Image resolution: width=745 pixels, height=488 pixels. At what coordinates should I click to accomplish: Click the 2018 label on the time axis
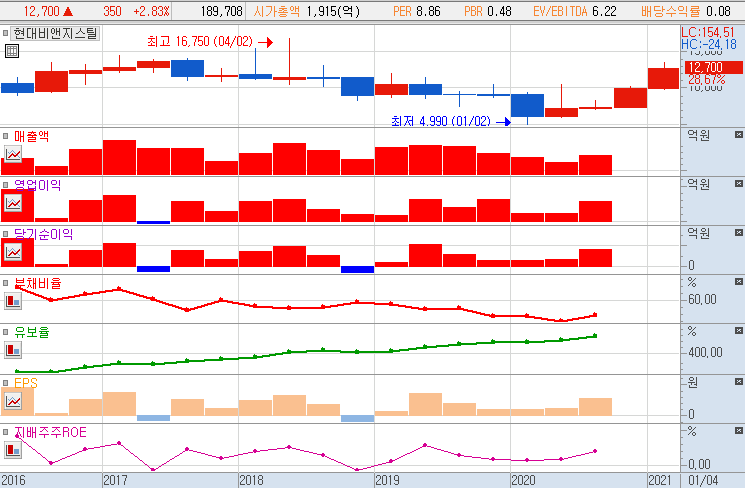tap(251, 480)
